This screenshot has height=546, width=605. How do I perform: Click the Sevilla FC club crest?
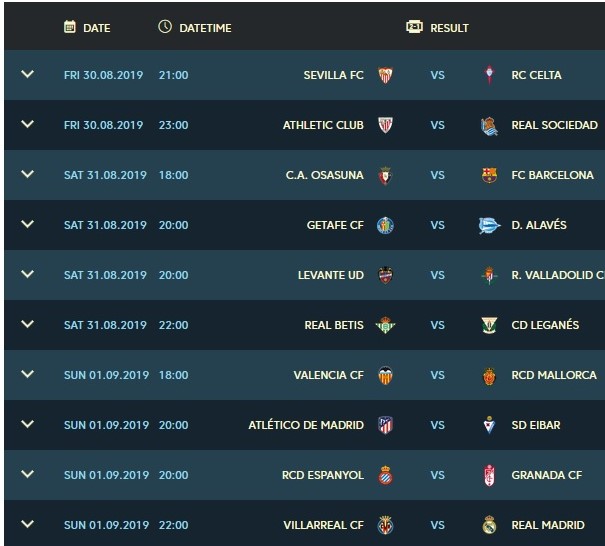coord(385,75)
